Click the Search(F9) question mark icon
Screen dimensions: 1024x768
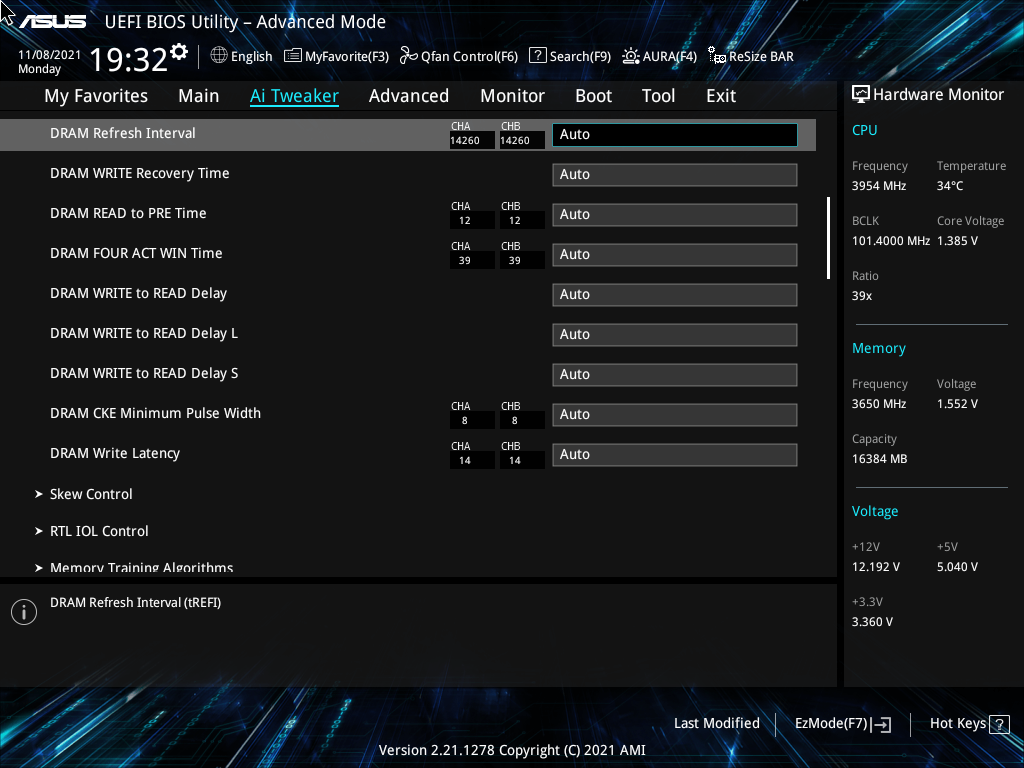(x=537, y=55)
